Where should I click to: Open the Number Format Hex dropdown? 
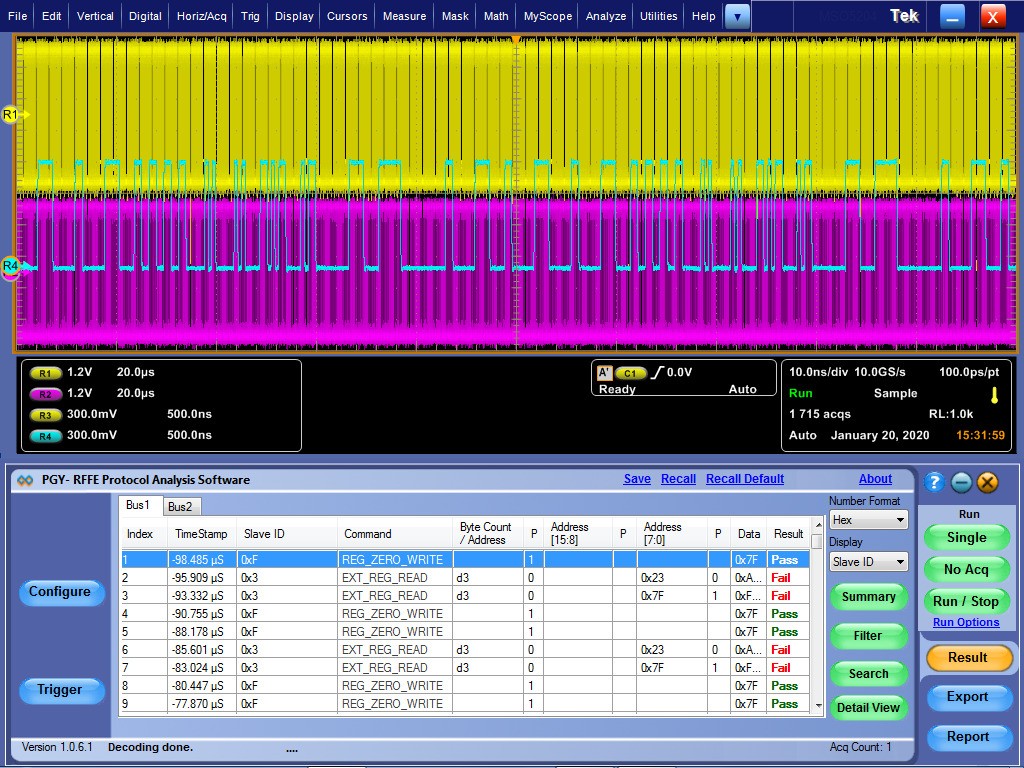tap(868, 520)
